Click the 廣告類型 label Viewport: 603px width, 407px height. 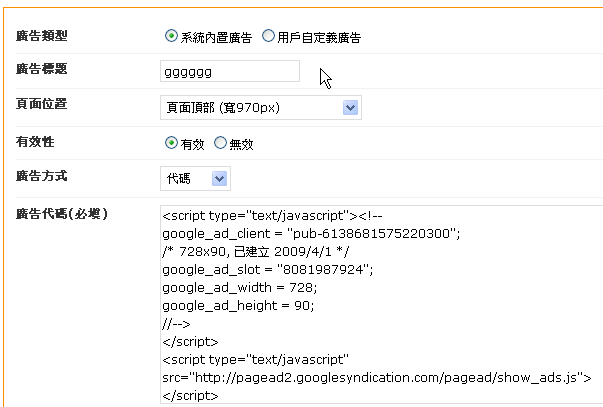[x=42, y=36]
